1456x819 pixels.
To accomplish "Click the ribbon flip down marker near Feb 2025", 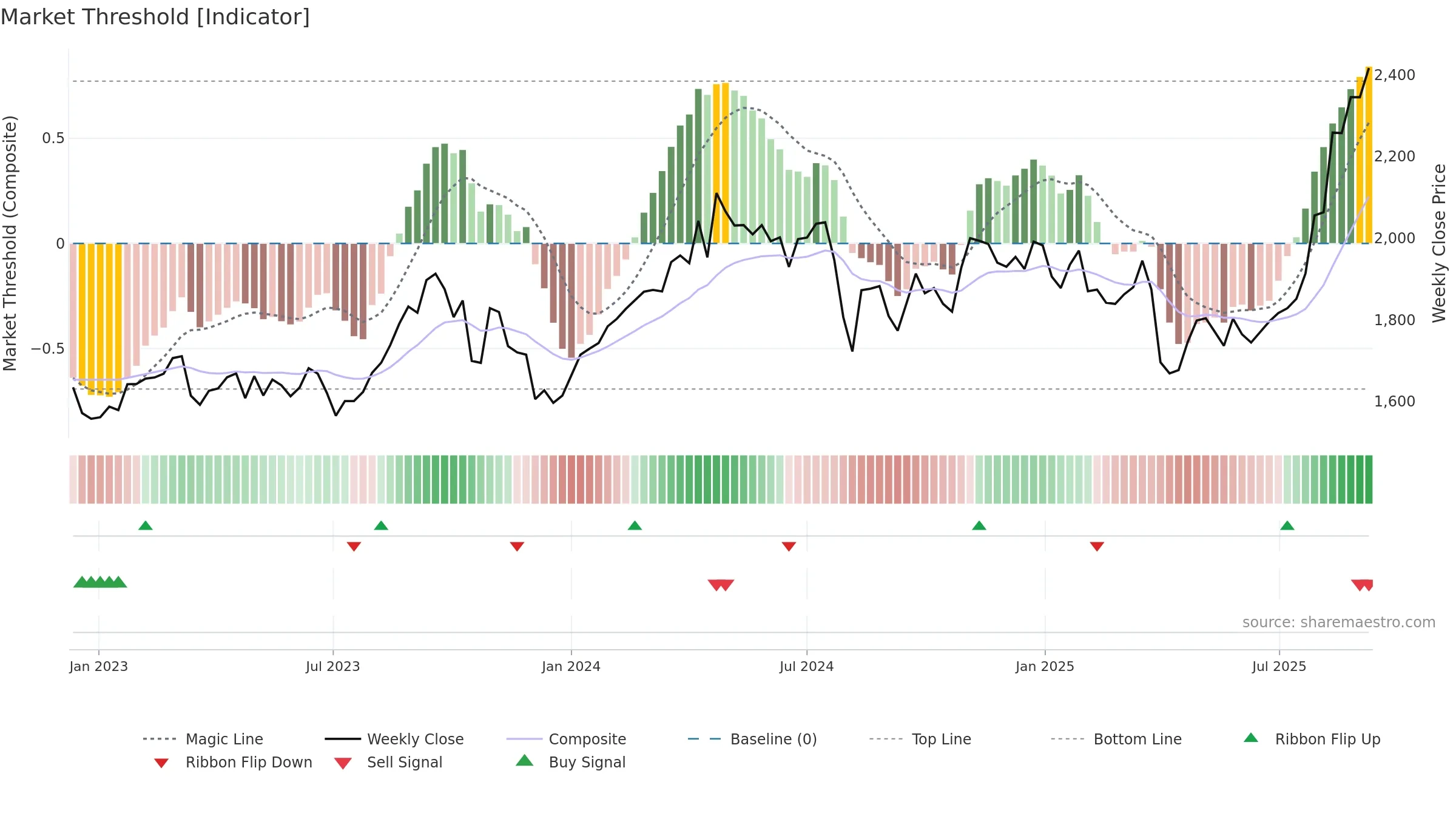I will point(1097,547).
